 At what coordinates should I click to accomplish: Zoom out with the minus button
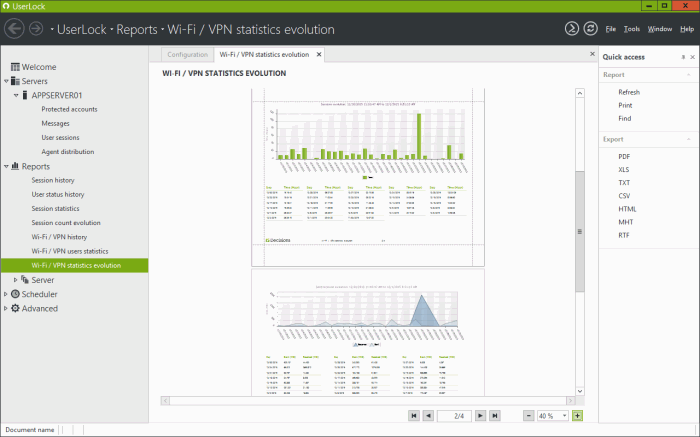click(x=529, y=416)
